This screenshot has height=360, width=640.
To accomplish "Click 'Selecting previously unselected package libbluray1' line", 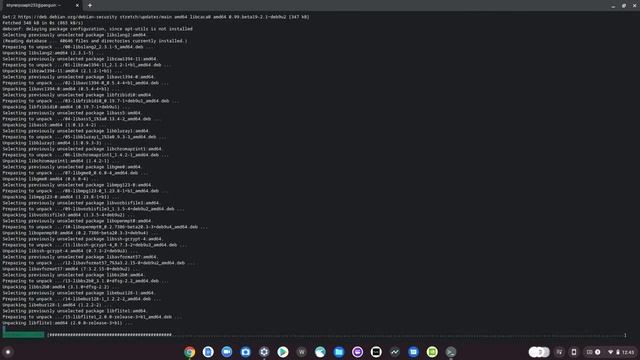I will 76,131.
